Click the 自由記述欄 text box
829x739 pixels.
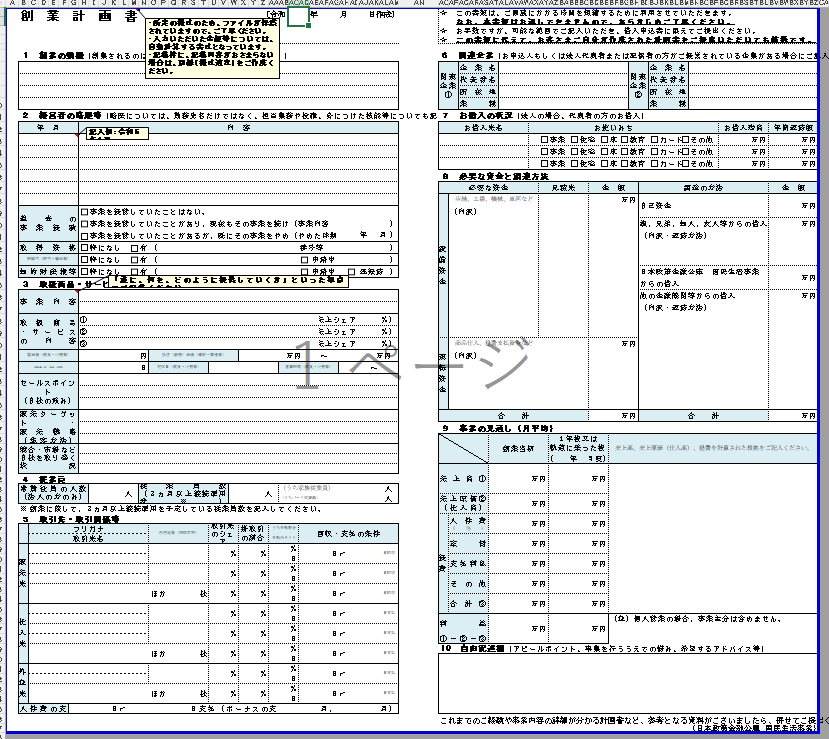(x=628, y=684)
